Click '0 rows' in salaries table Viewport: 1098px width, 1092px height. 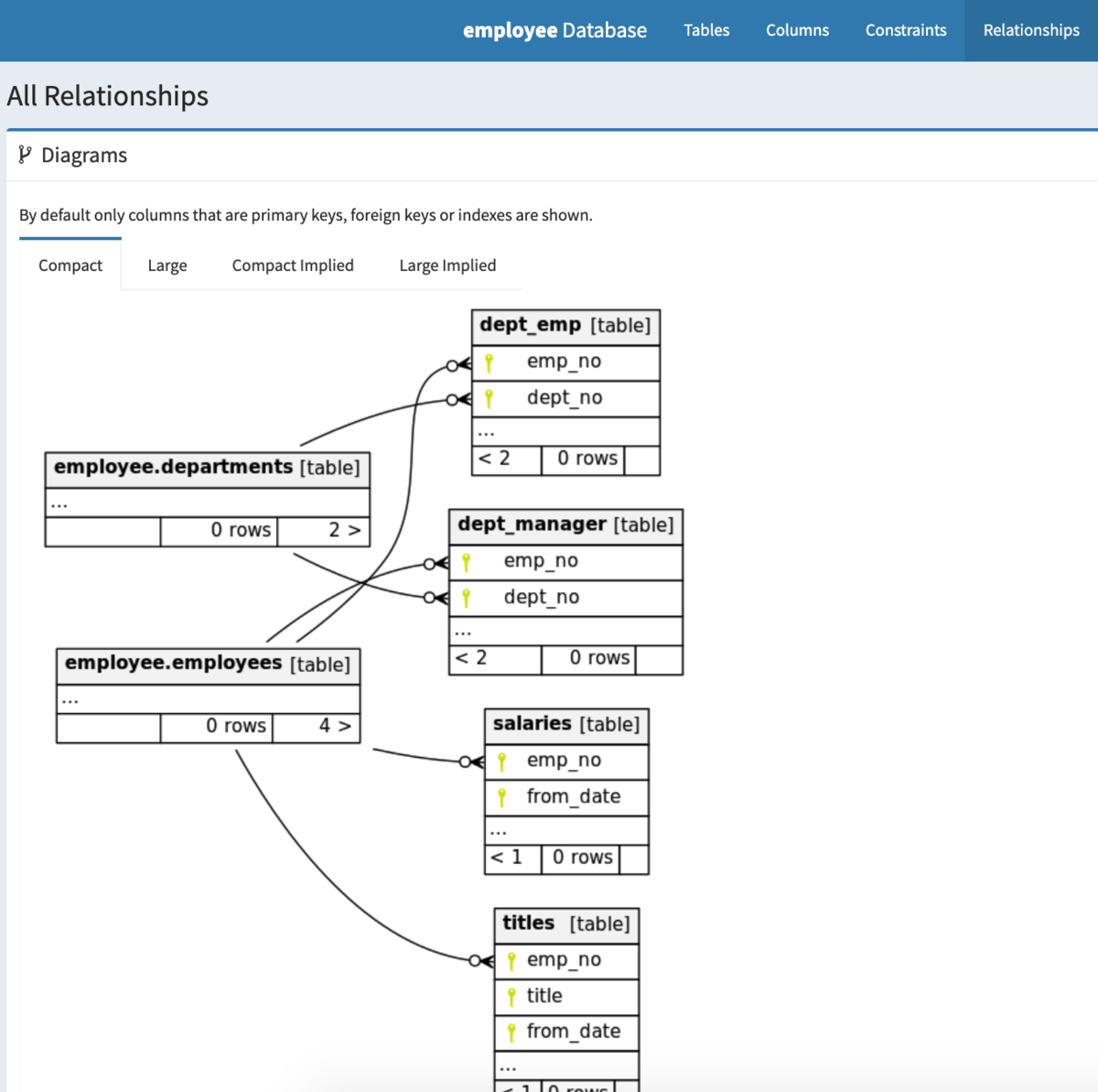pyautogui.click(x=583, y=859)
